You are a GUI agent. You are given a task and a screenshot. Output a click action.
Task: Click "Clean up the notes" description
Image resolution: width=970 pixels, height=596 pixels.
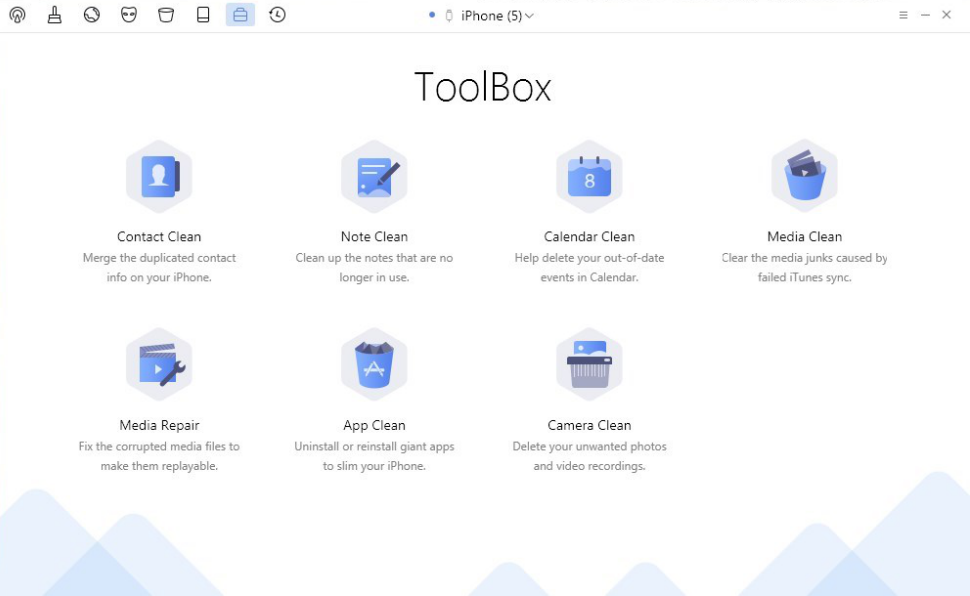pos(374,267)
